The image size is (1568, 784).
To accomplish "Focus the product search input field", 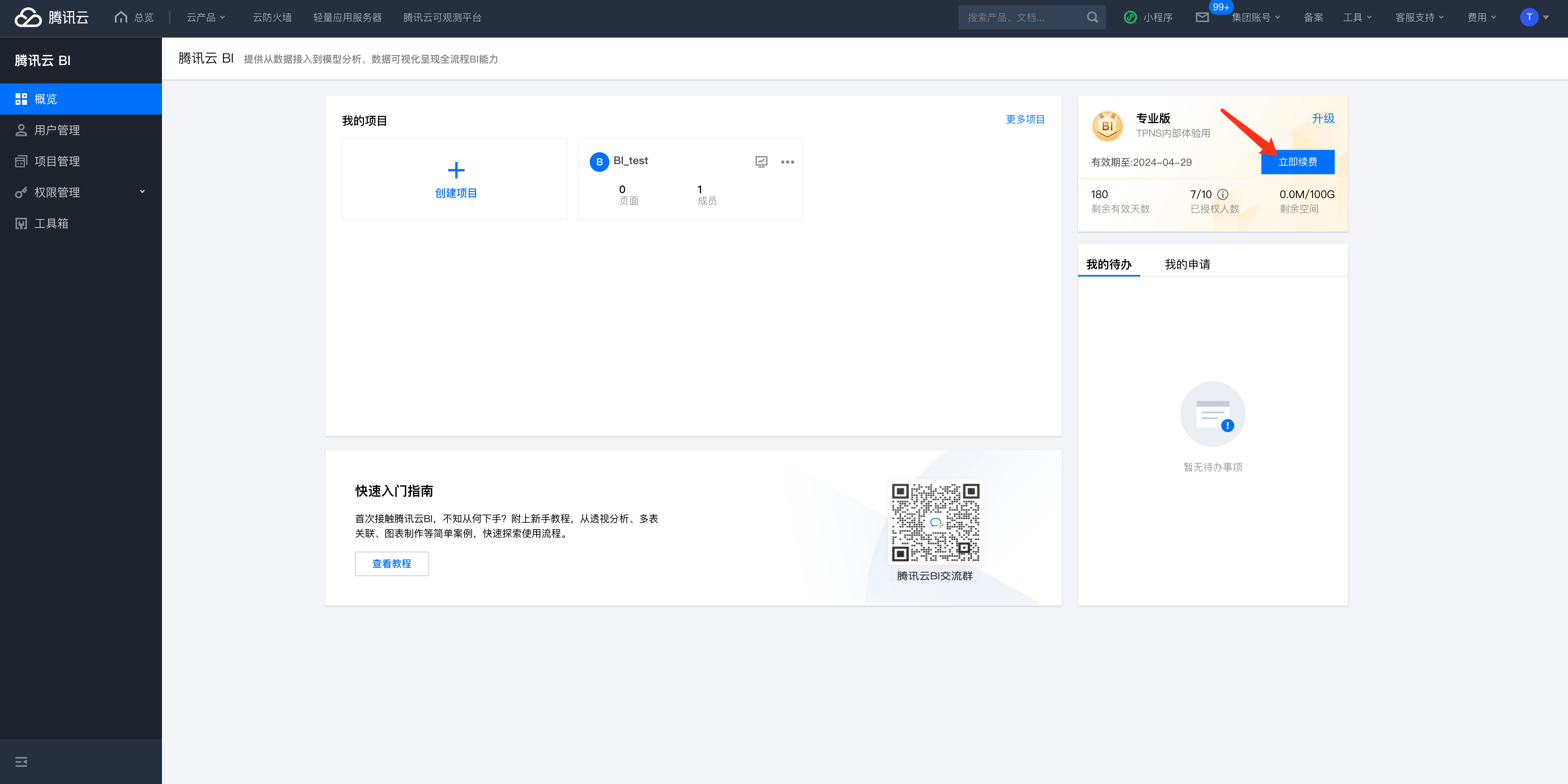I will 1022,18.
